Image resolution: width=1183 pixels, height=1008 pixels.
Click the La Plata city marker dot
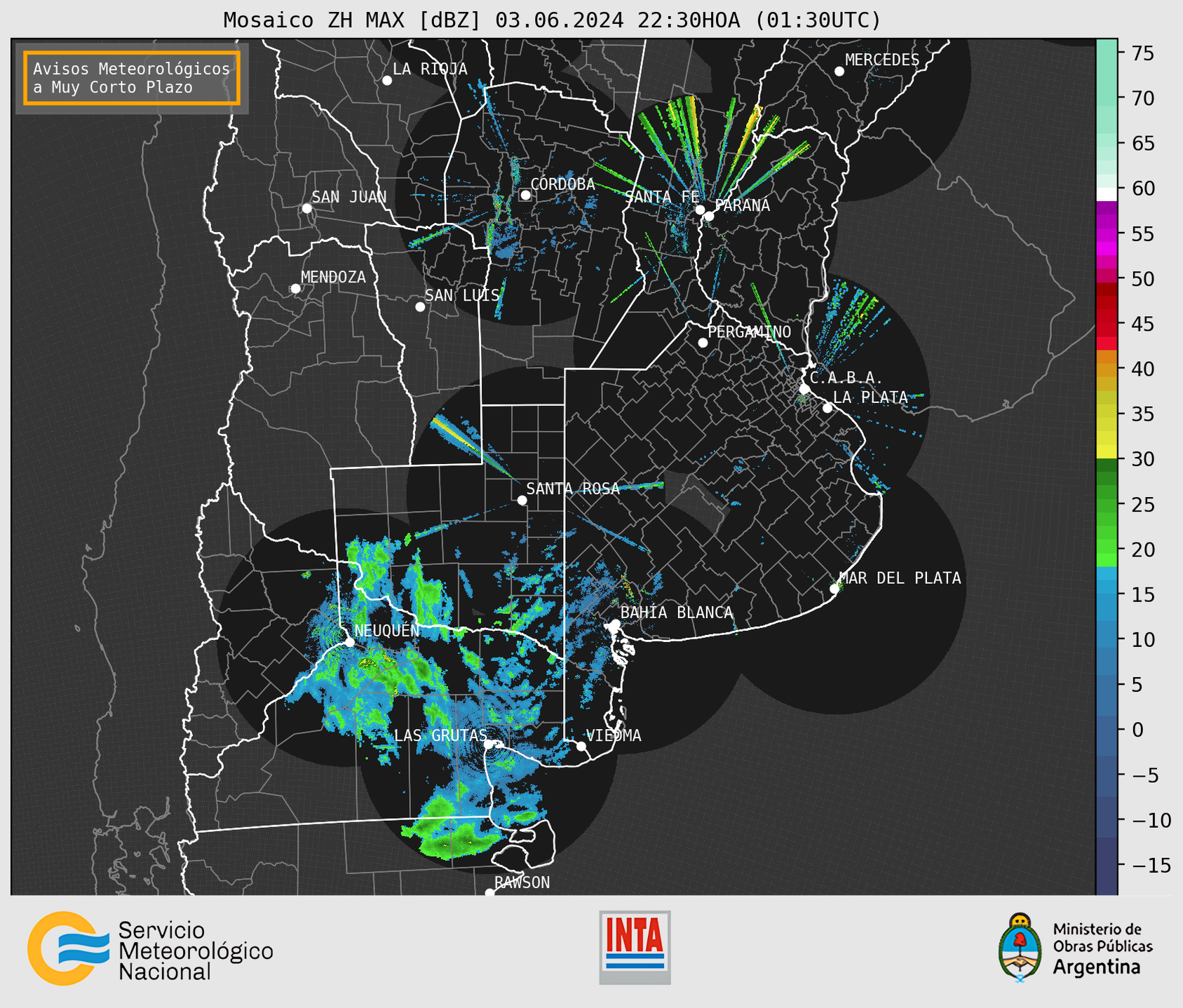(827, 408)
